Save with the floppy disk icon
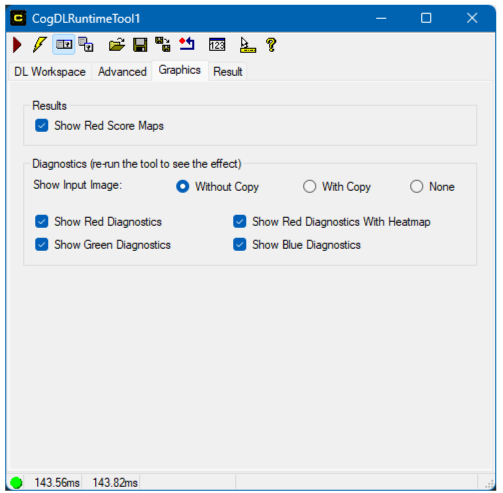This screenshot has height=493, width=503. point(140,45)
